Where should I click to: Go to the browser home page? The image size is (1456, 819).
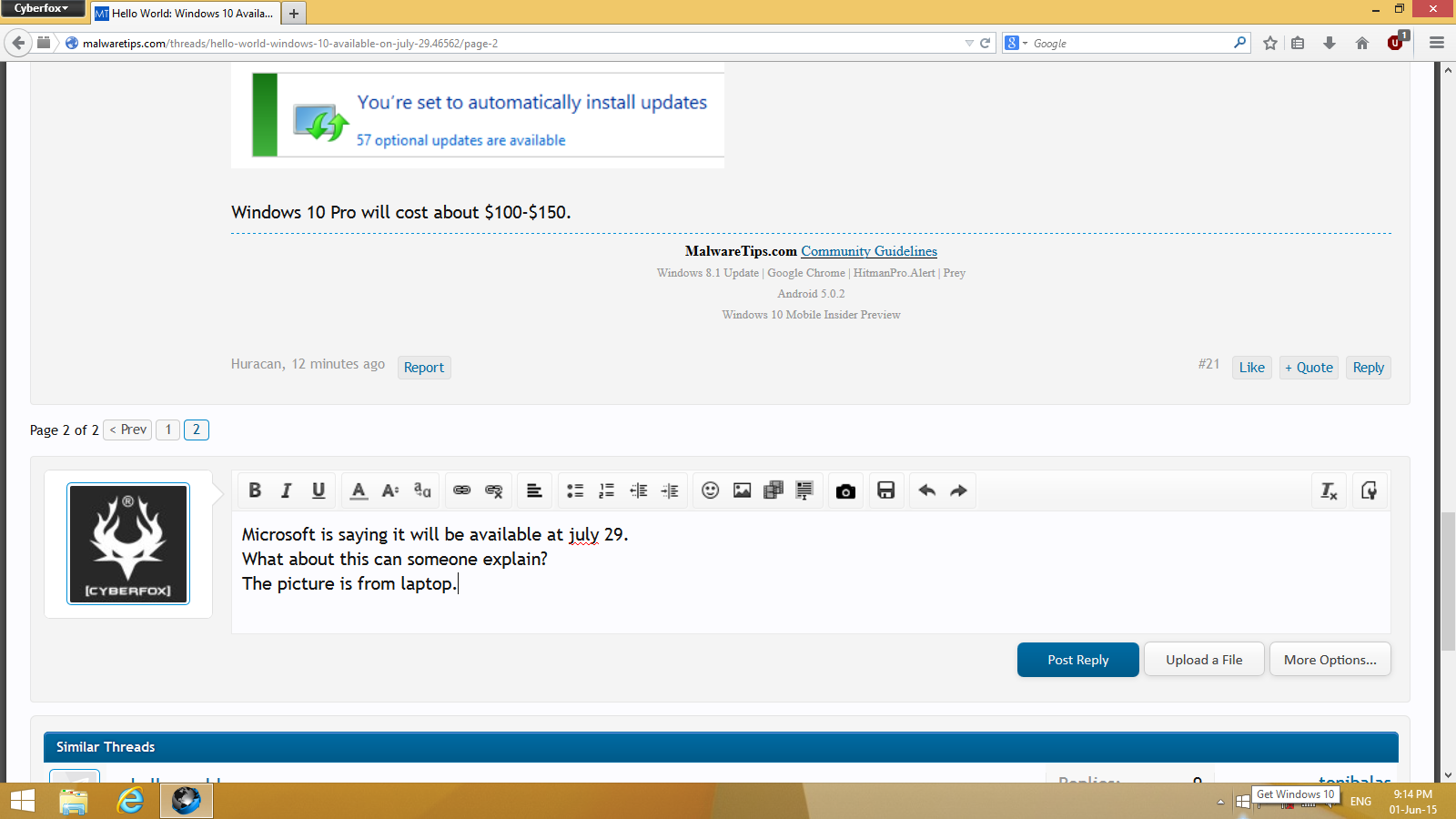(x=1362, y=44)
